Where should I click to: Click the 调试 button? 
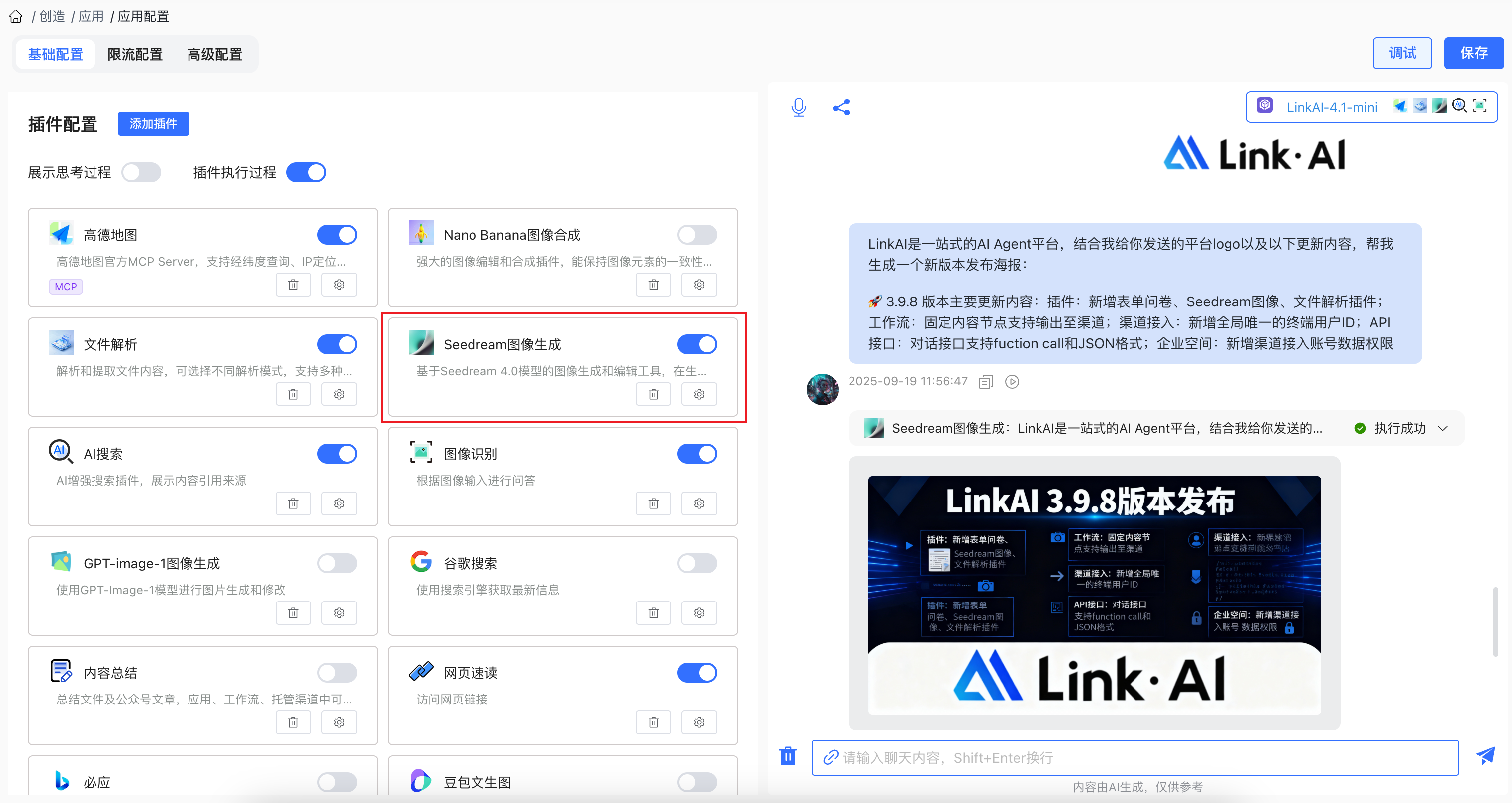1402,53
